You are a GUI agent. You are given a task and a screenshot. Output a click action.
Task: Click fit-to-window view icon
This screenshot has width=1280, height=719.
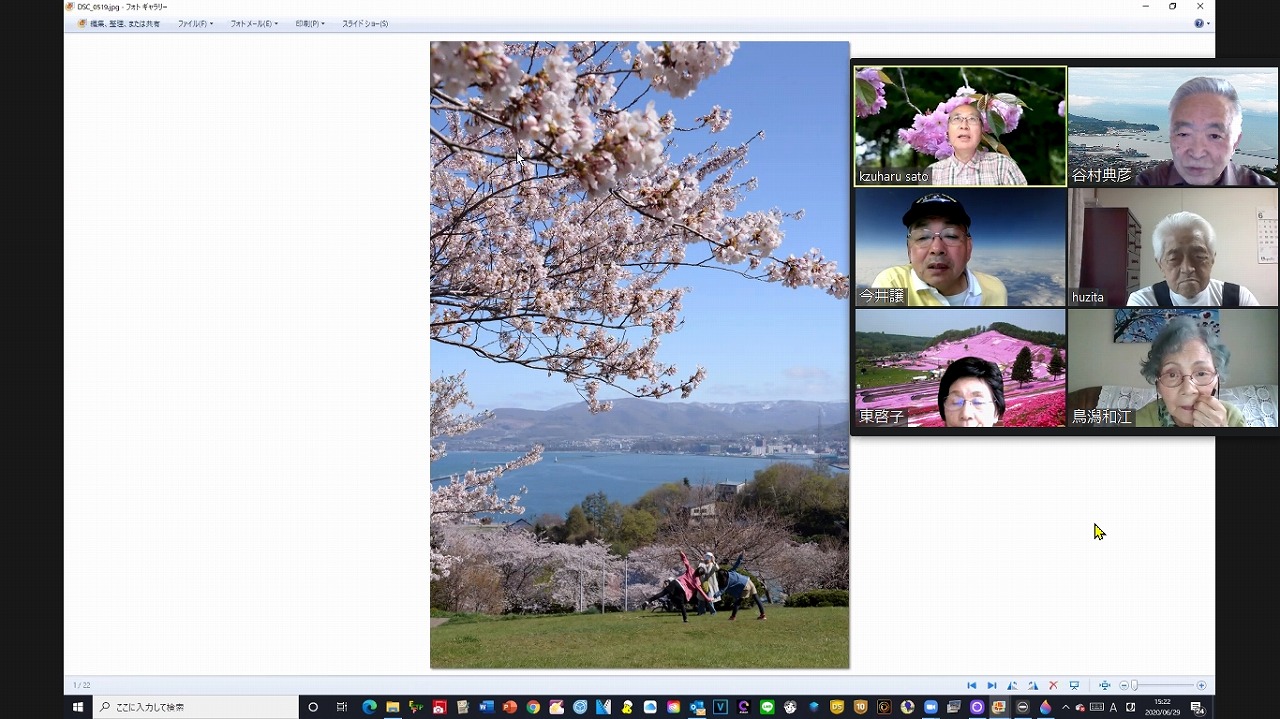tap(1104, 685)
